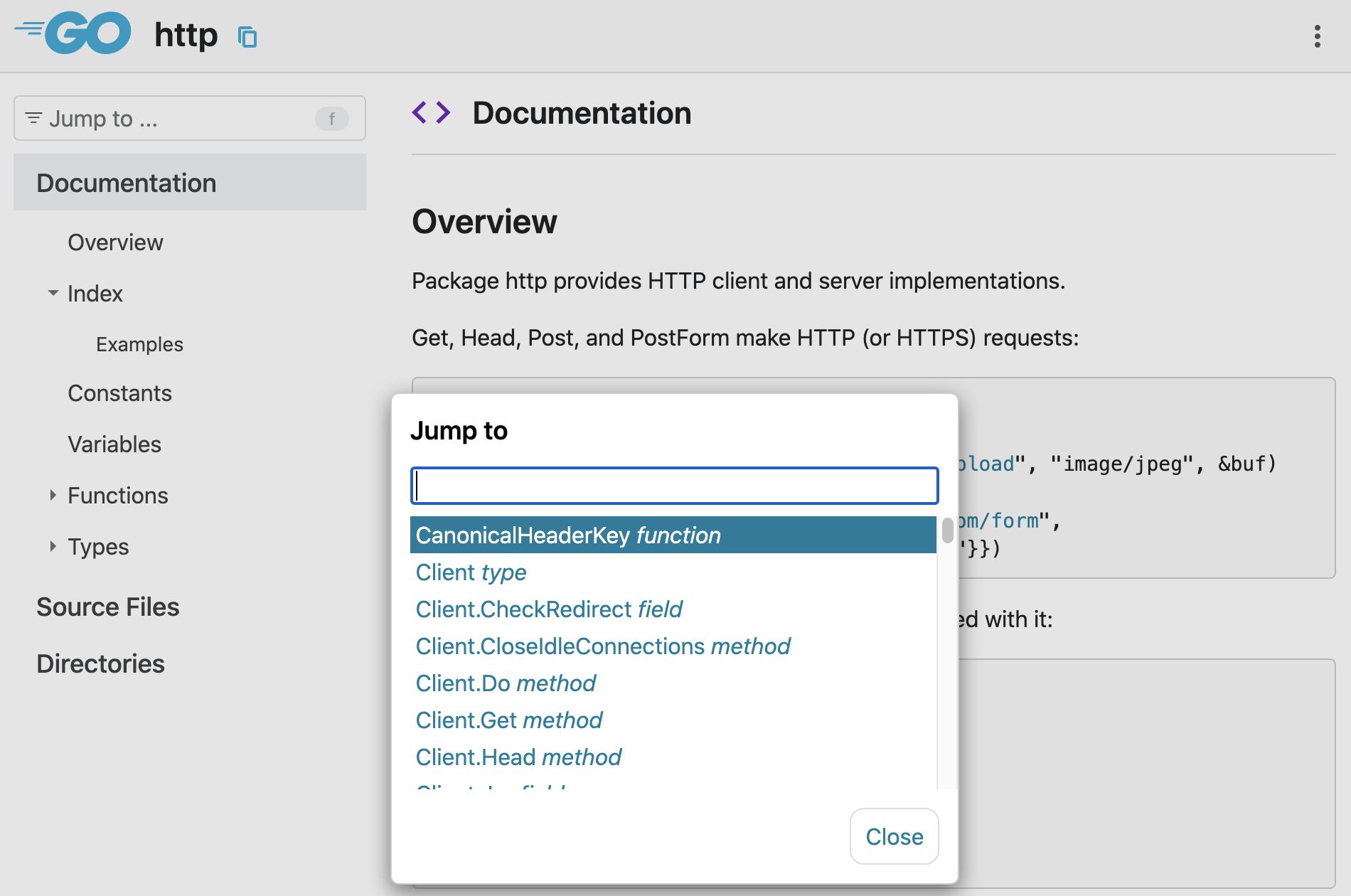Open the Client type documentation
The width and height of the screenshot is (1351, 896).
coord(471,572)
